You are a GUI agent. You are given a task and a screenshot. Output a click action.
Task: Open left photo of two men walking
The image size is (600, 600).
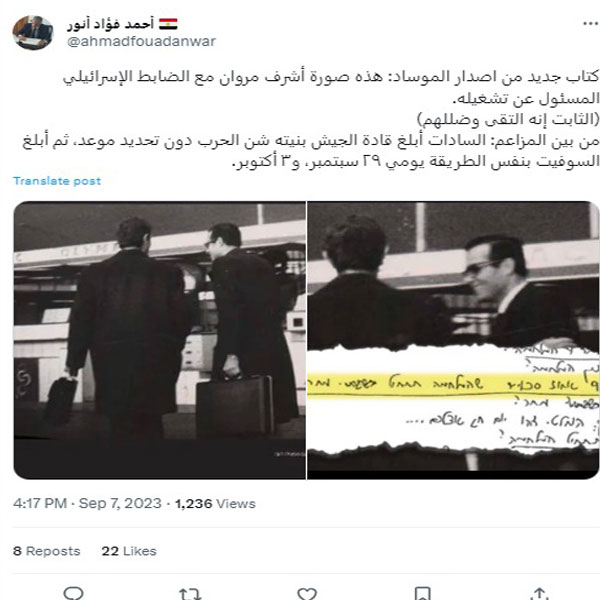pyautogui.click(x=160, y=340)
